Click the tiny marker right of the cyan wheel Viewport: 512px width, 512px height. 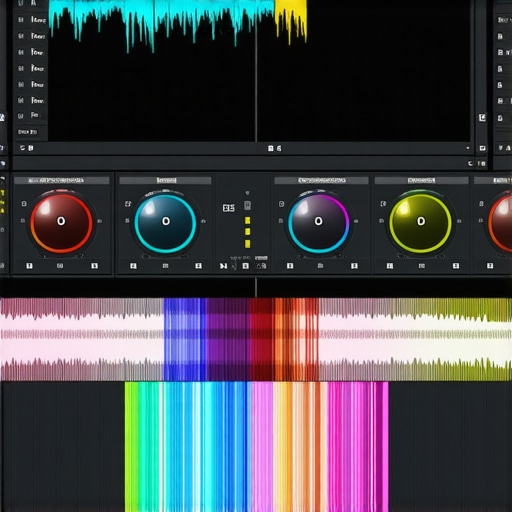pyautogui.click(x=203, y=221)
